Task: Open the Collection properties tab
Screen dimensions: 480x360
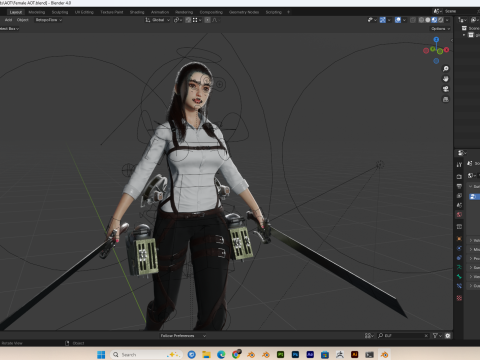Action: (459, 227)
